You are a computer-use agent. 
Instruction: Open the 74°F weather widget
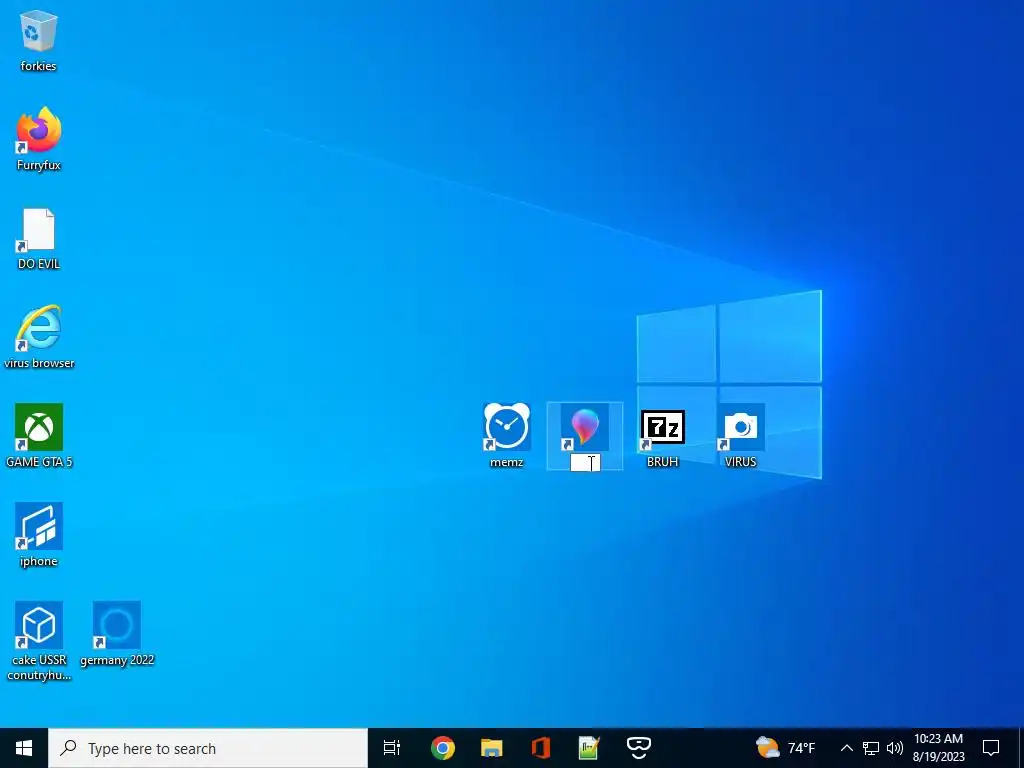pos(785,748)
